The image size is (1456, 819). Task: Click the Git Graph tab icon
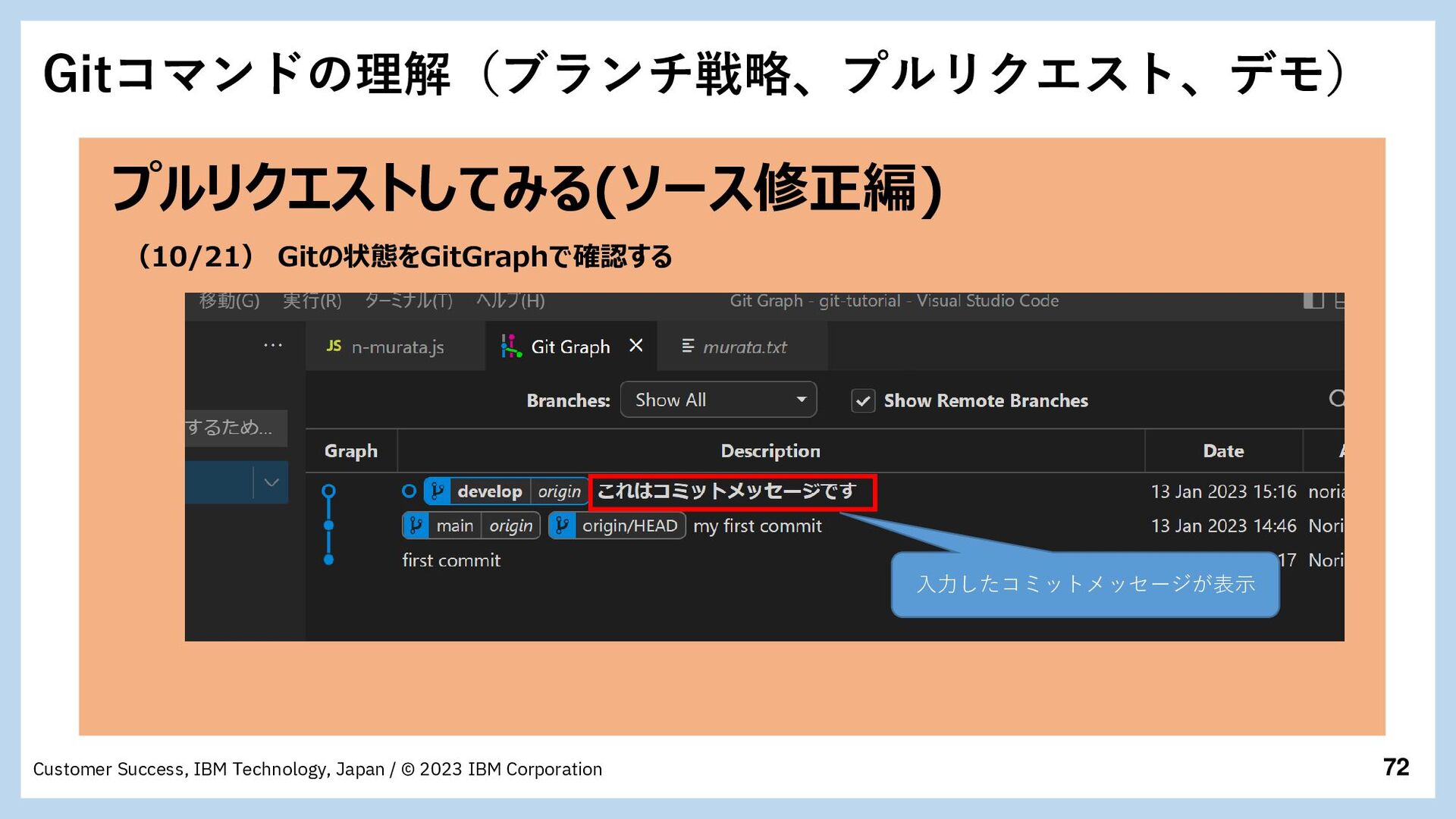coord(511,347)
